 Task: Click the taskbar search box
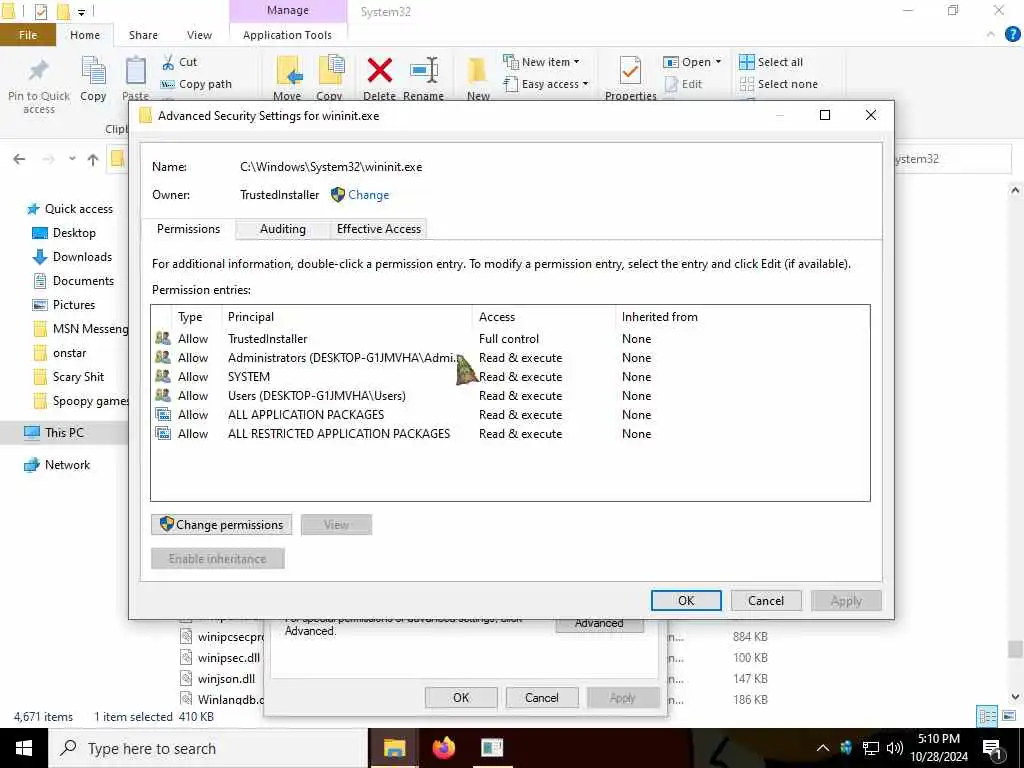(x=208, y=748)
